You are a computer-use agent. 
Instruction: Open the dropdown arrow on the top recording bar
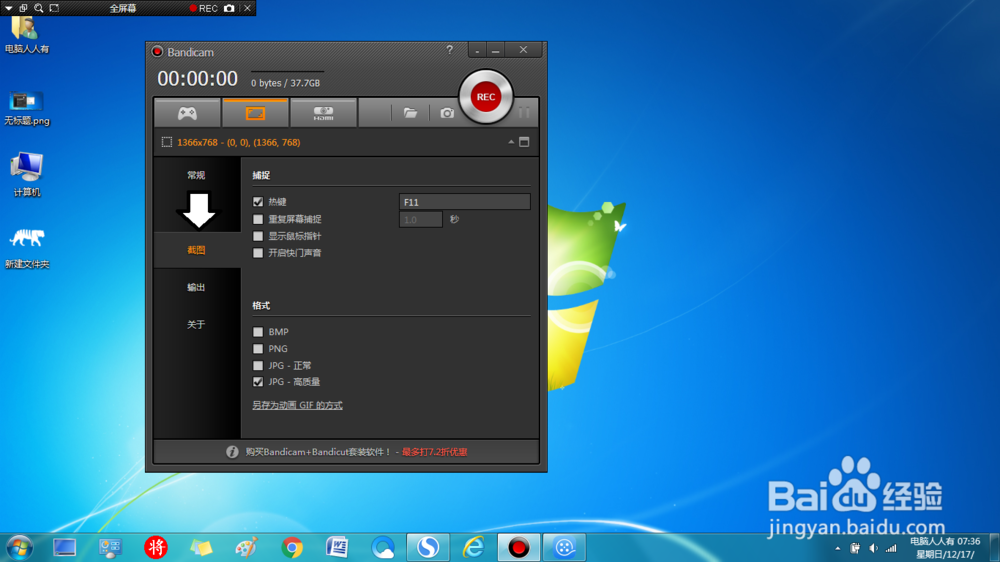(9, 8)
